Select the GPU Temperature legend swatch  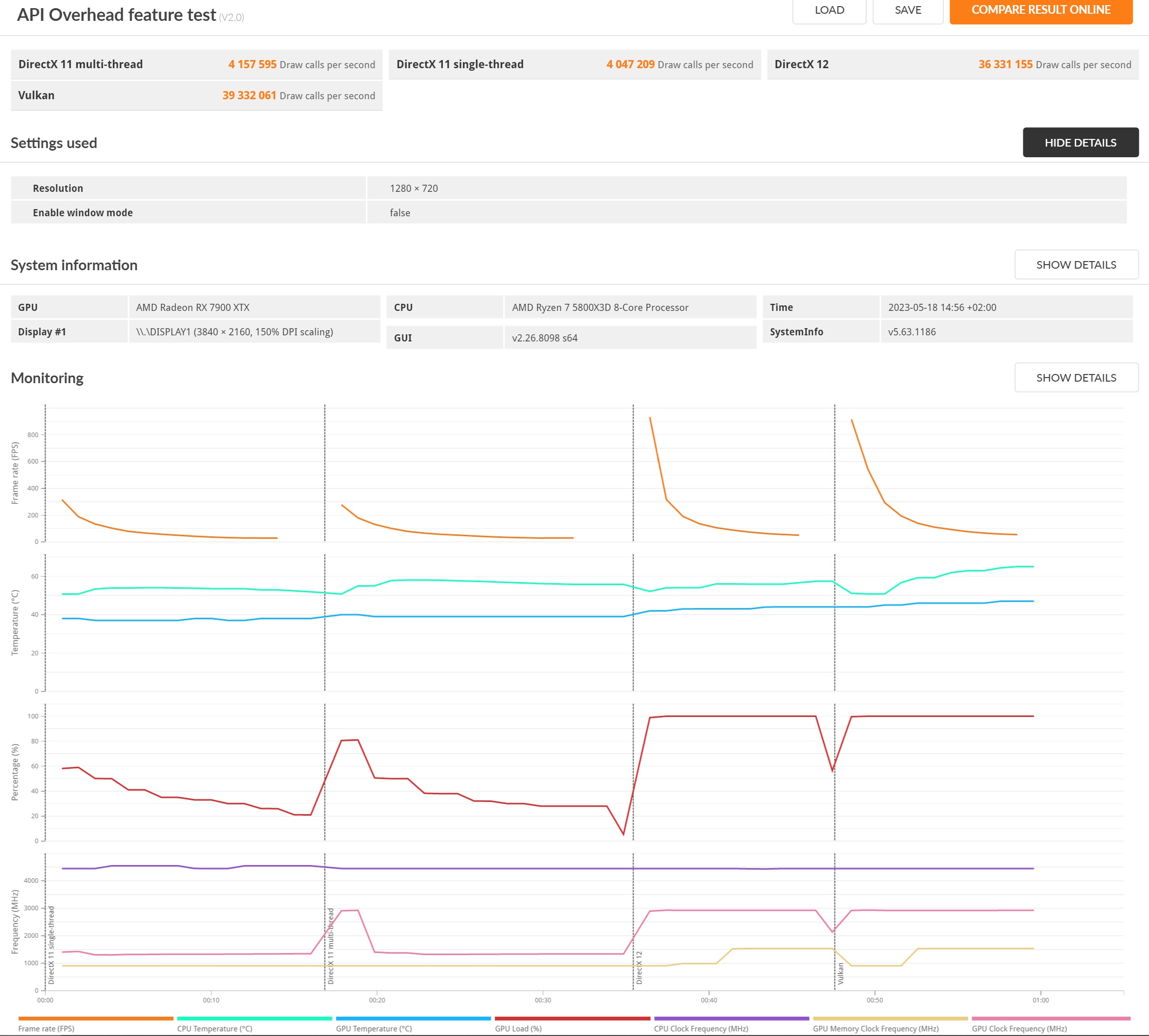[413, 1018]
